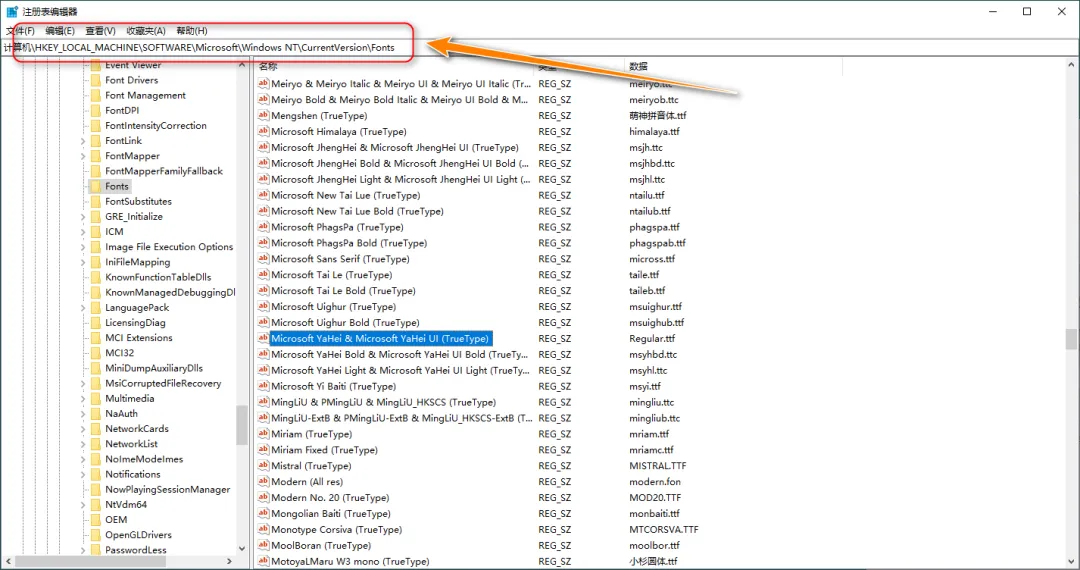Select Microsoft New Tai Lue Bold value
This screenshot has height=570, width=1080.
coord(357,211)
